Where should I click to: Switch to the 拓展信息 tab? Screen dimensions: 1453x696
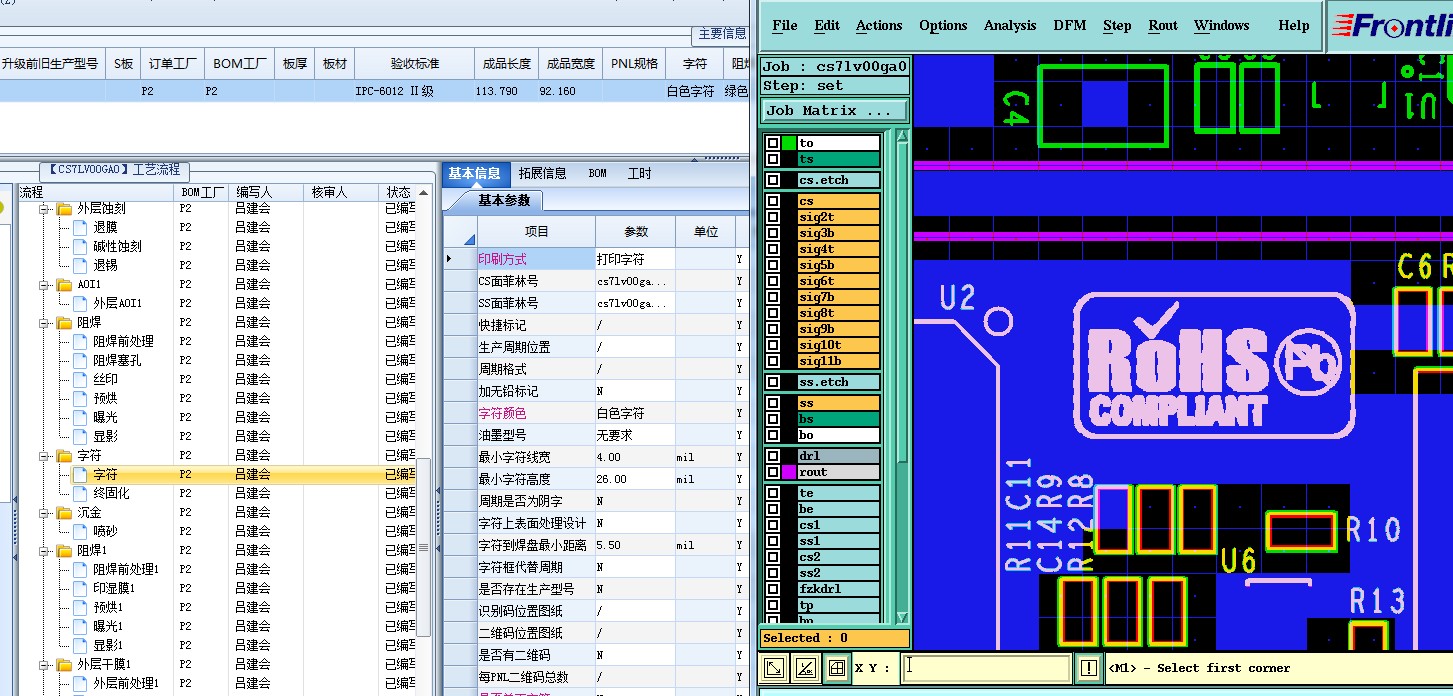point(543,174)
